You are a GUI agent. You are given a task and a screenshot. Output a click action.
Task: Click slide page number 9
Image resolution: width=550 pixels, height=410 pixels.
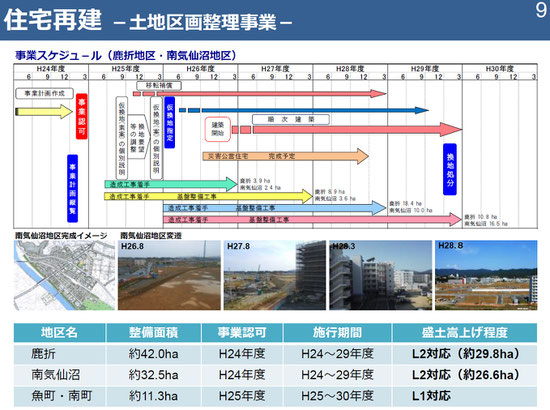[x=541, y=10]
